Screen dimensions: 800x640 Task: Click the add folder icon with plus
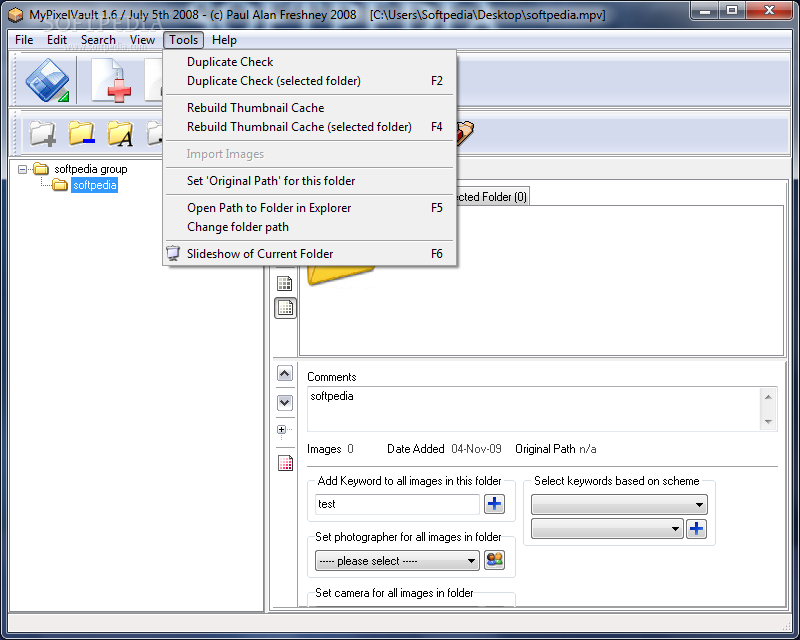coord(42,133)
